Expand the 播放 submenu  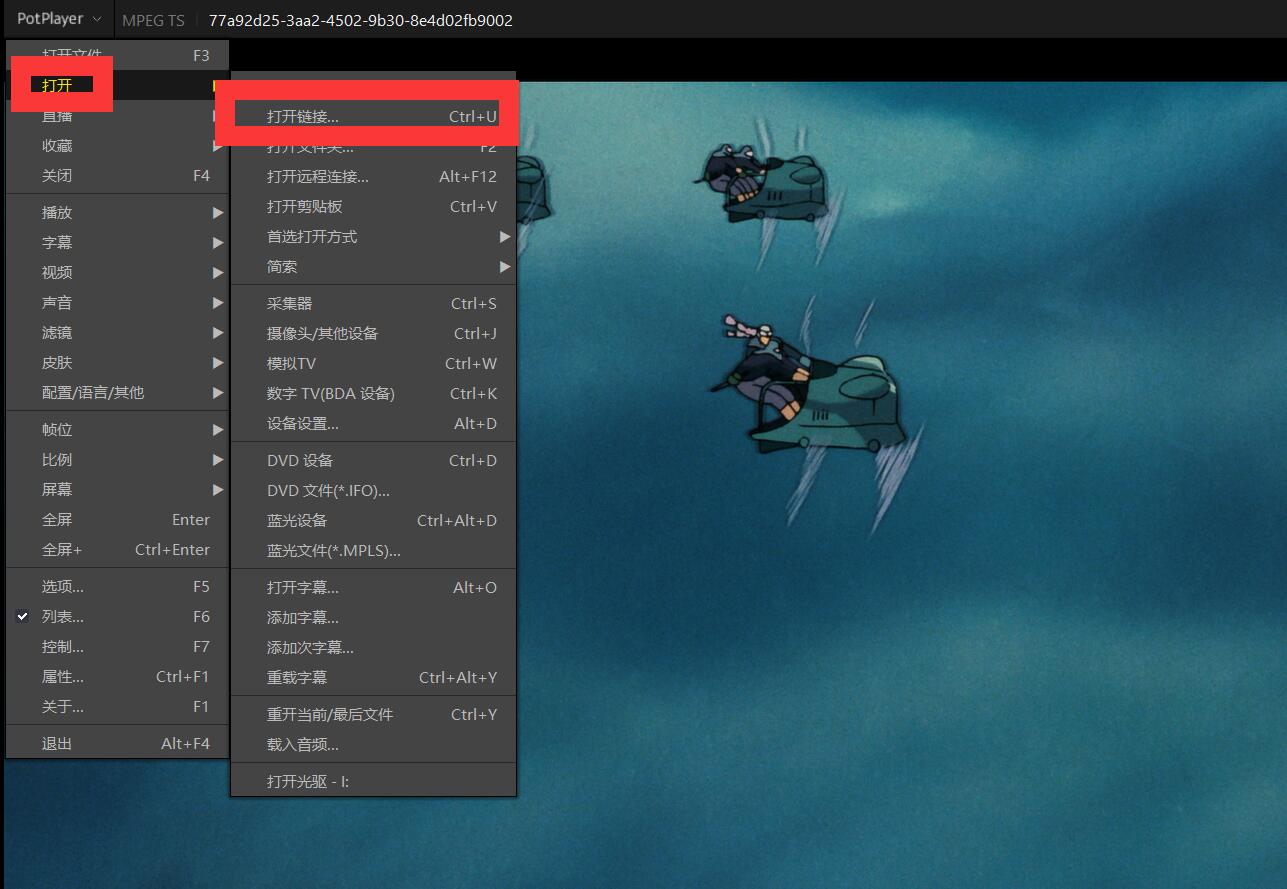click(118, 213)
